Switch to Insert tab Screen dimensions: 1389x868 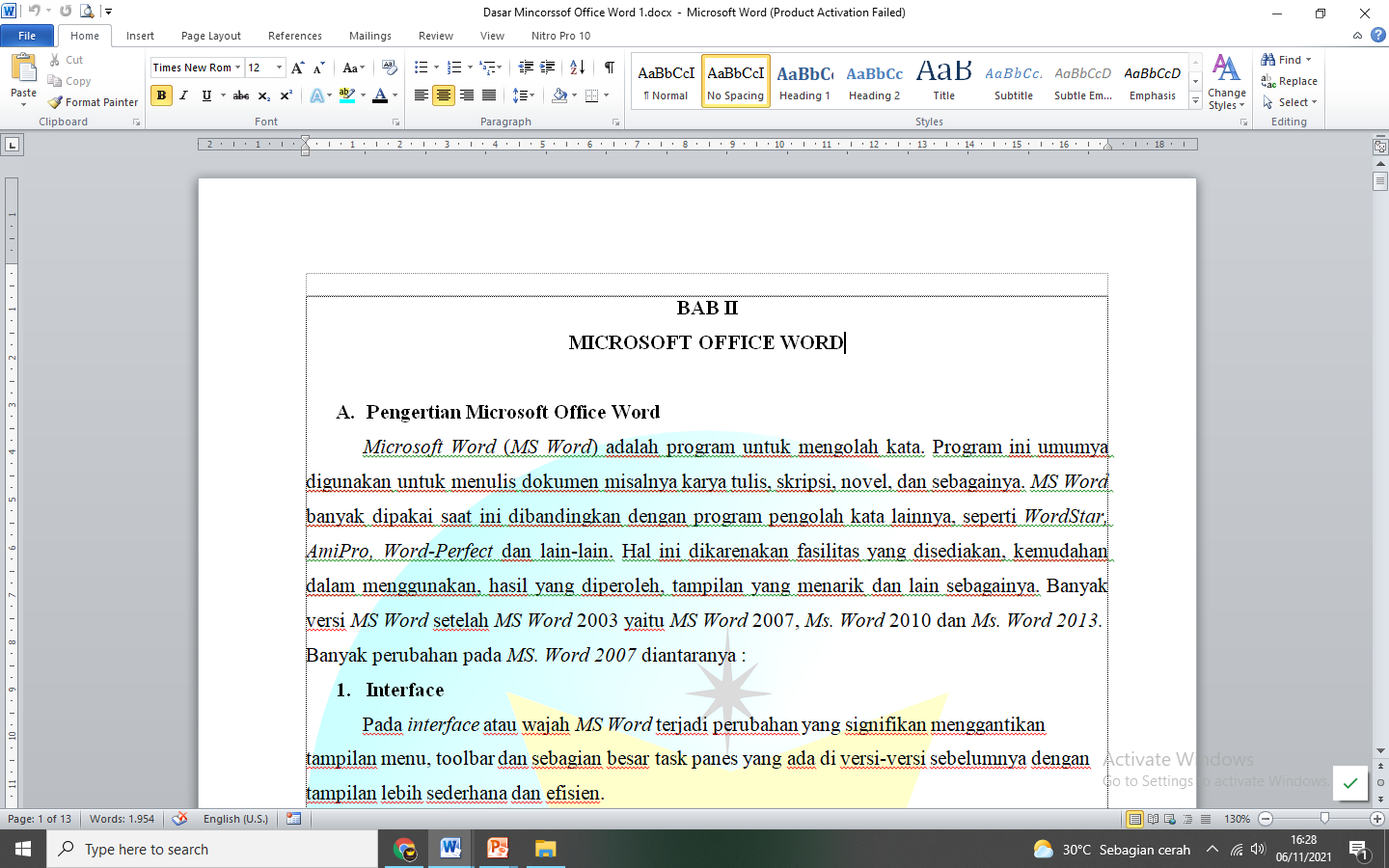[x=140, y=36]
